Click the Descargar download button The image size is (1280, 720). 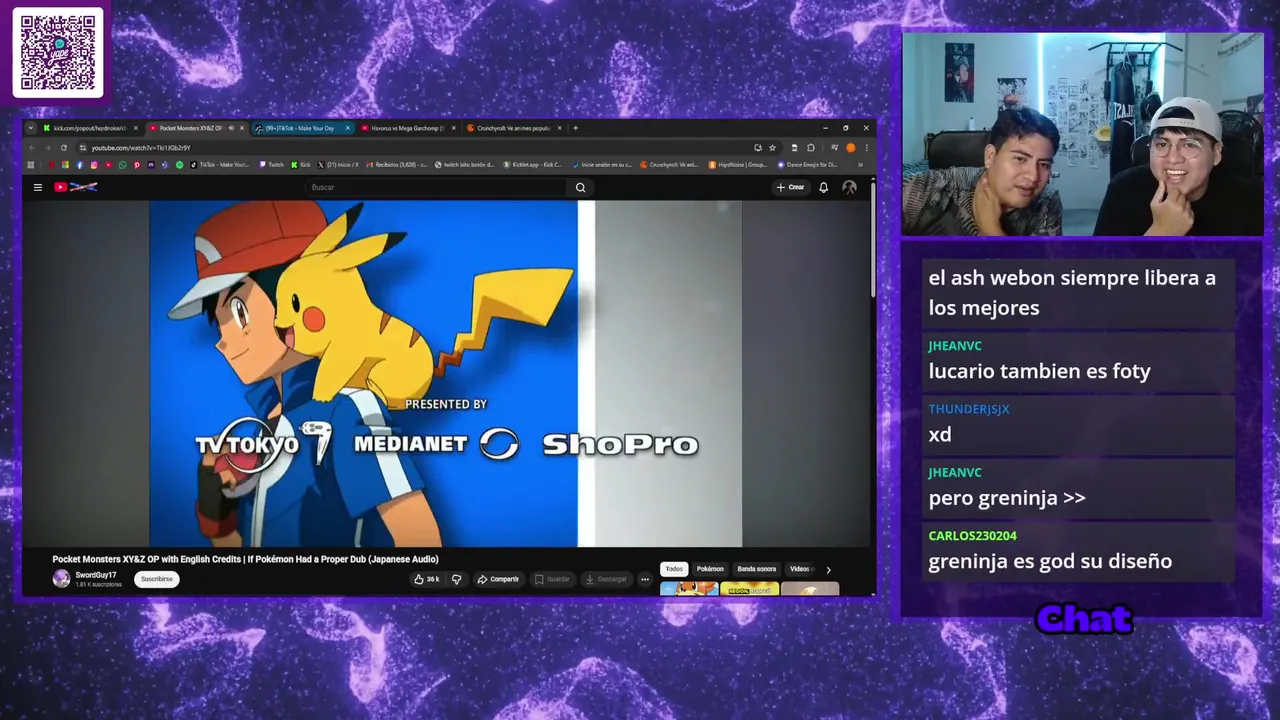(x=606, y=579)
